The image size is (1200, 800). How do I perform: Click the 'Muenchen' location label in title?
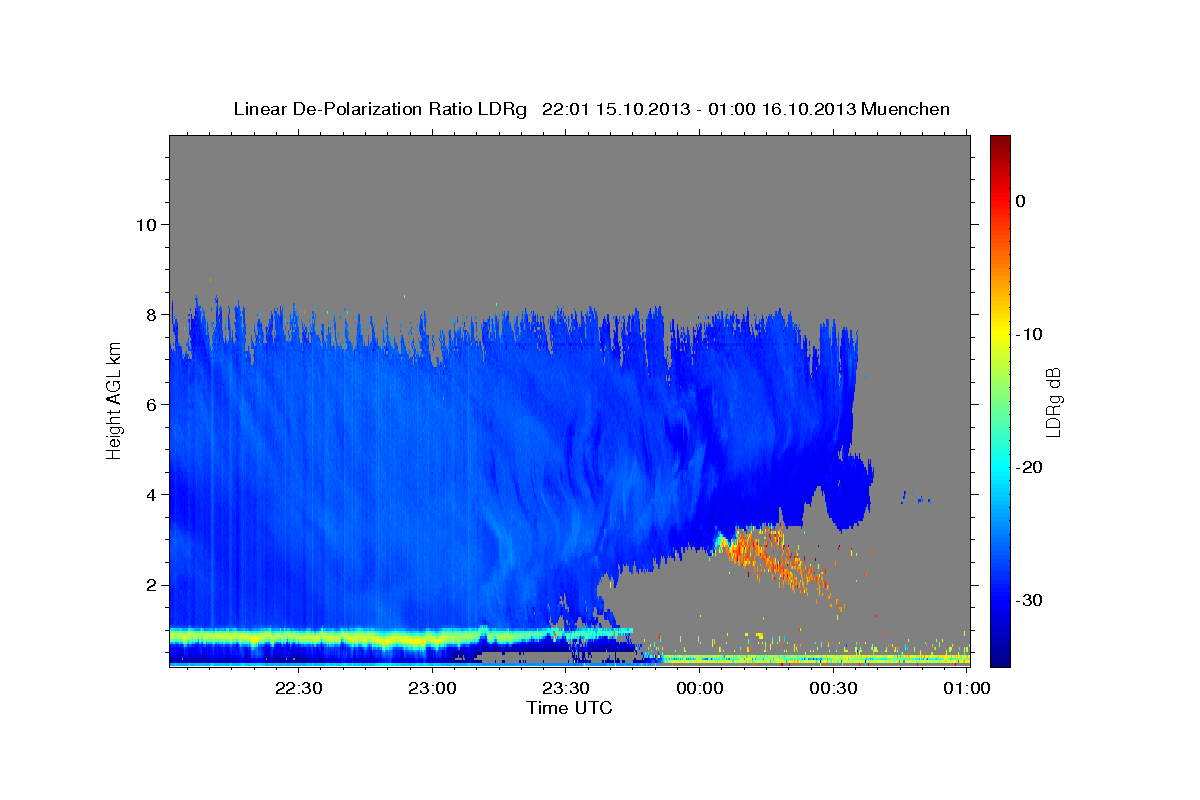(x=905, y=109)
